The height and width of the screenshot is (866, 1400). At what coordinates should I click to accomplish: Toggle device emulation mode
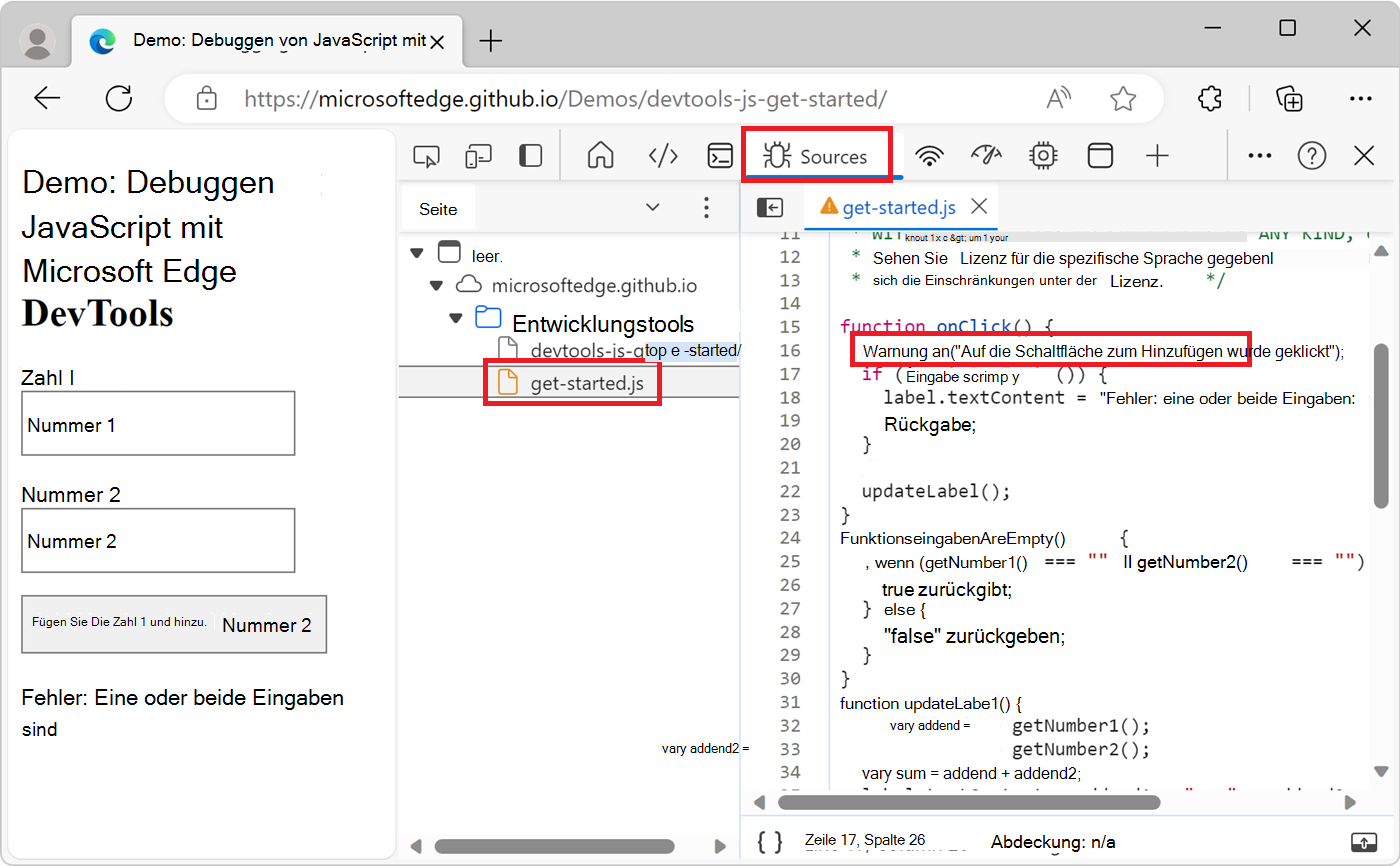click(x=478, y=155)
